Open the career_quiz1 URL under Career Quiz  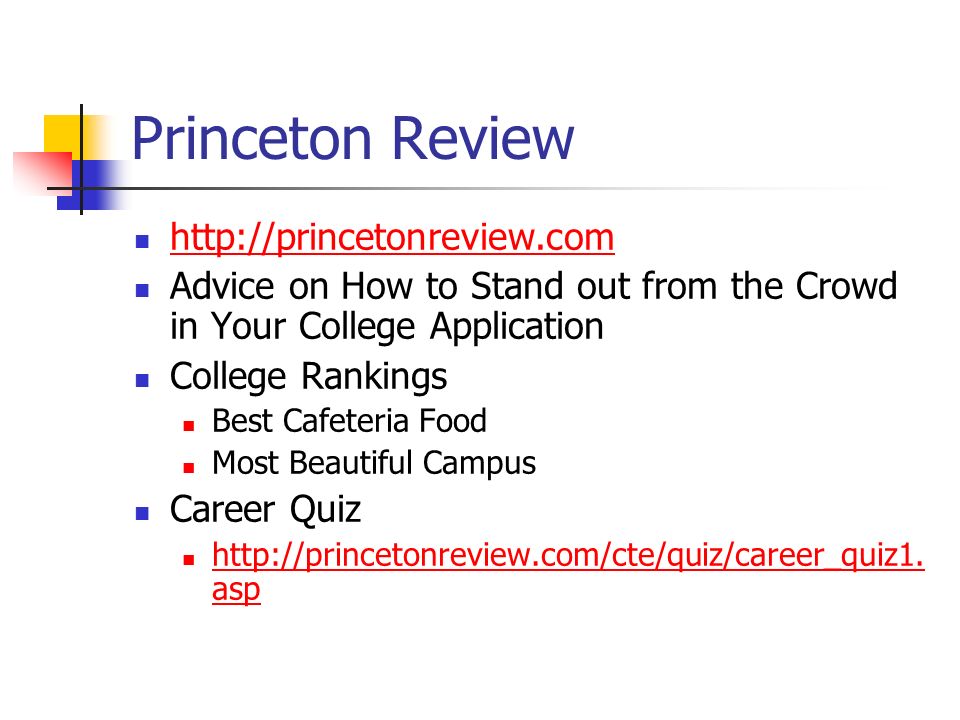568,572
